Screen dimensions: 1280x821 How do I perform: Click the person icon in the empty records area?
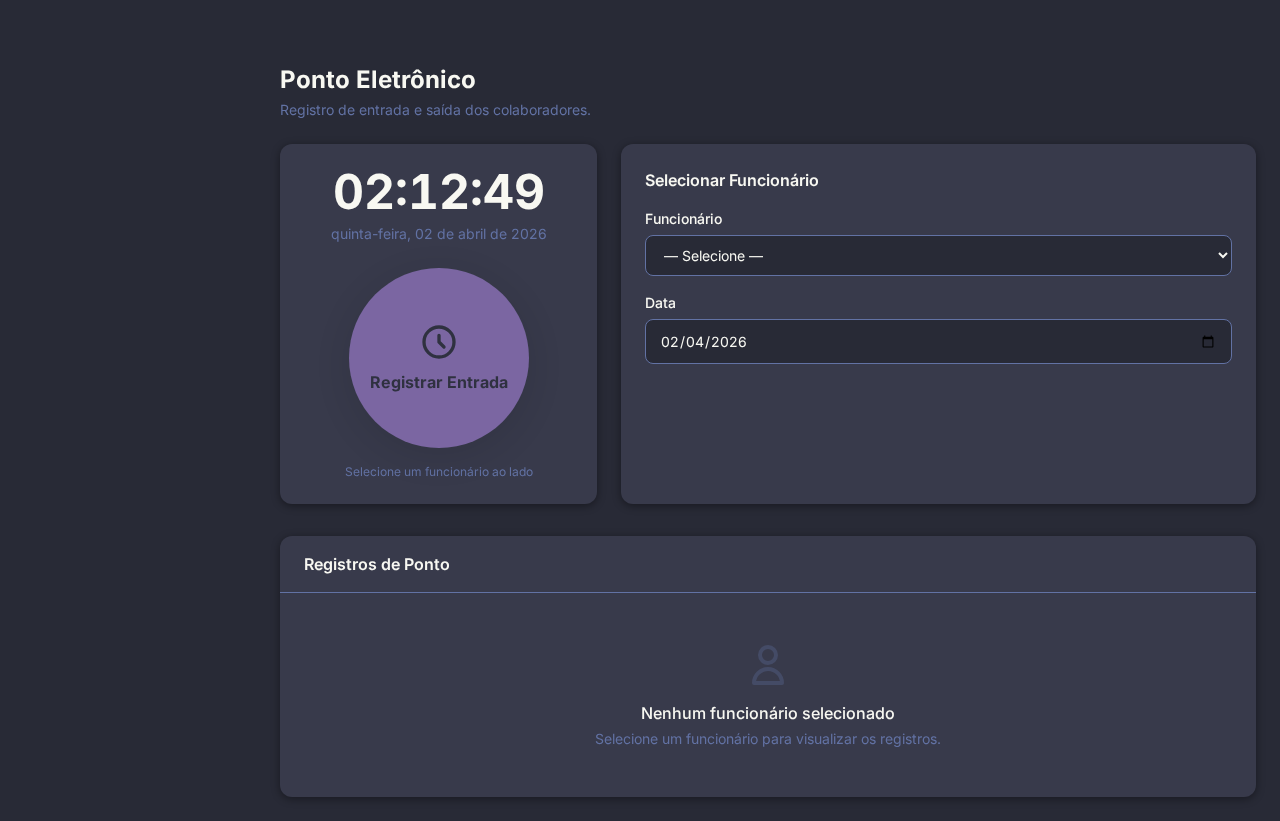click(x=768, y=665)
